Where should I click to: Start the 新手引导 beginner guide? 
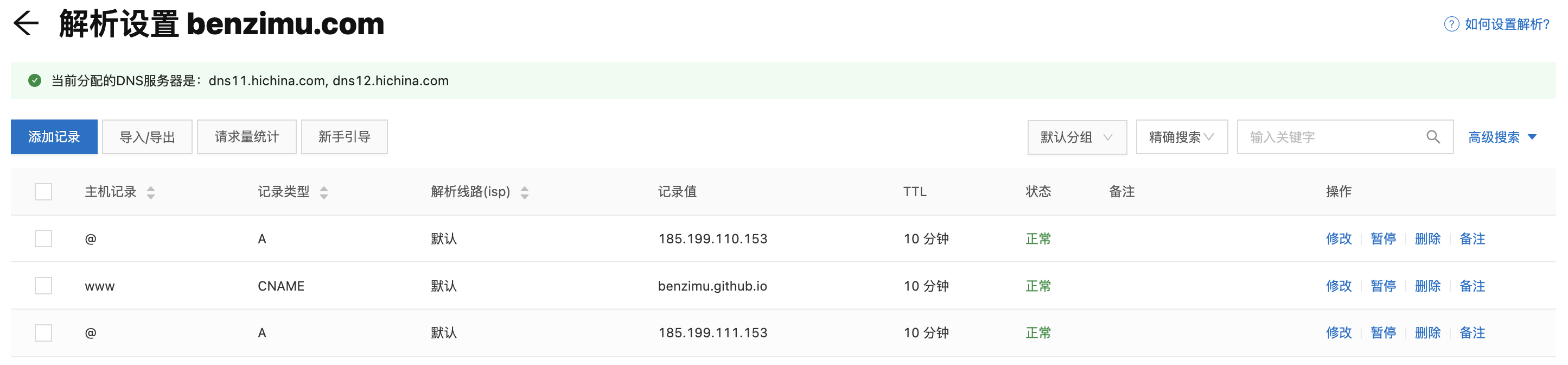click(345, 137)
